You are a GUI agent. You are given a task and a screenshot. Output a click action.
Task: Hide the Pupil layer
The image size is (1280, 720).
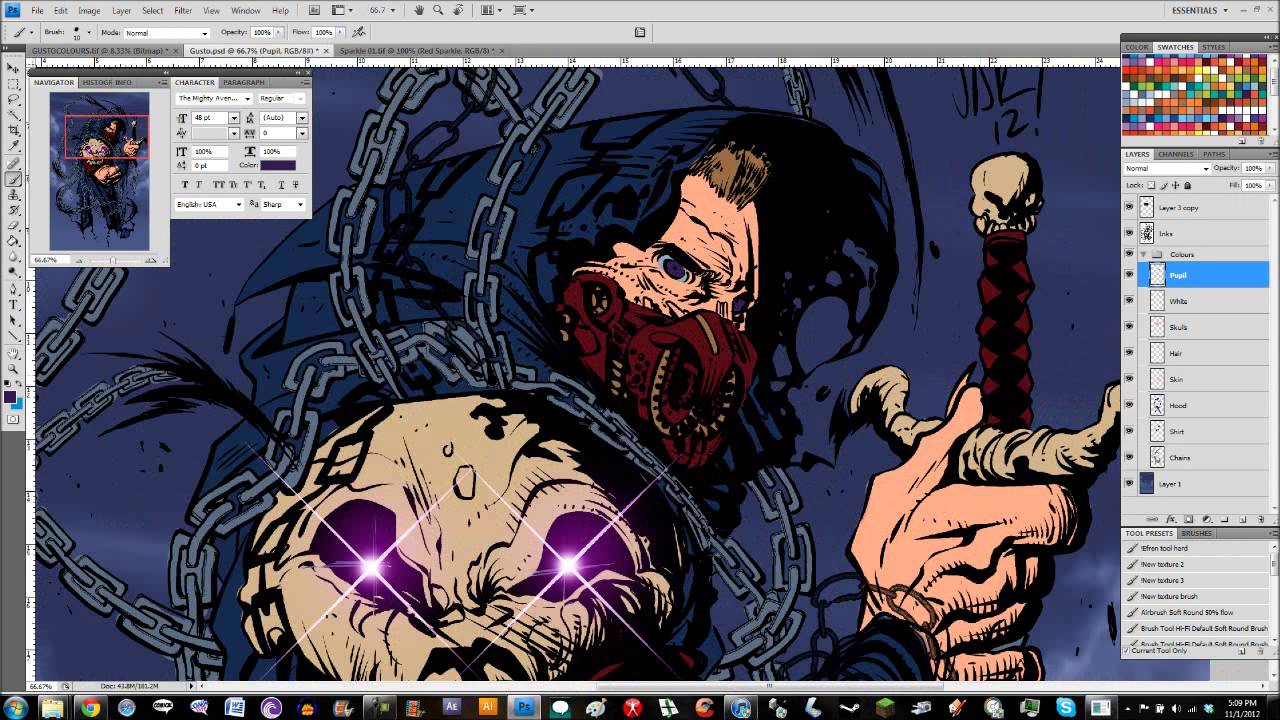point(1130,275)
